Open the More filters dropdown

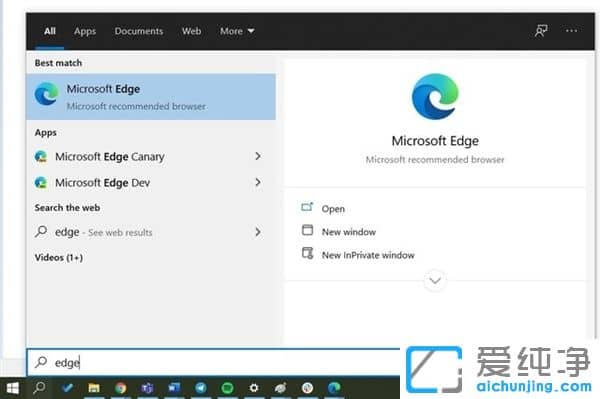coord(237,31)
